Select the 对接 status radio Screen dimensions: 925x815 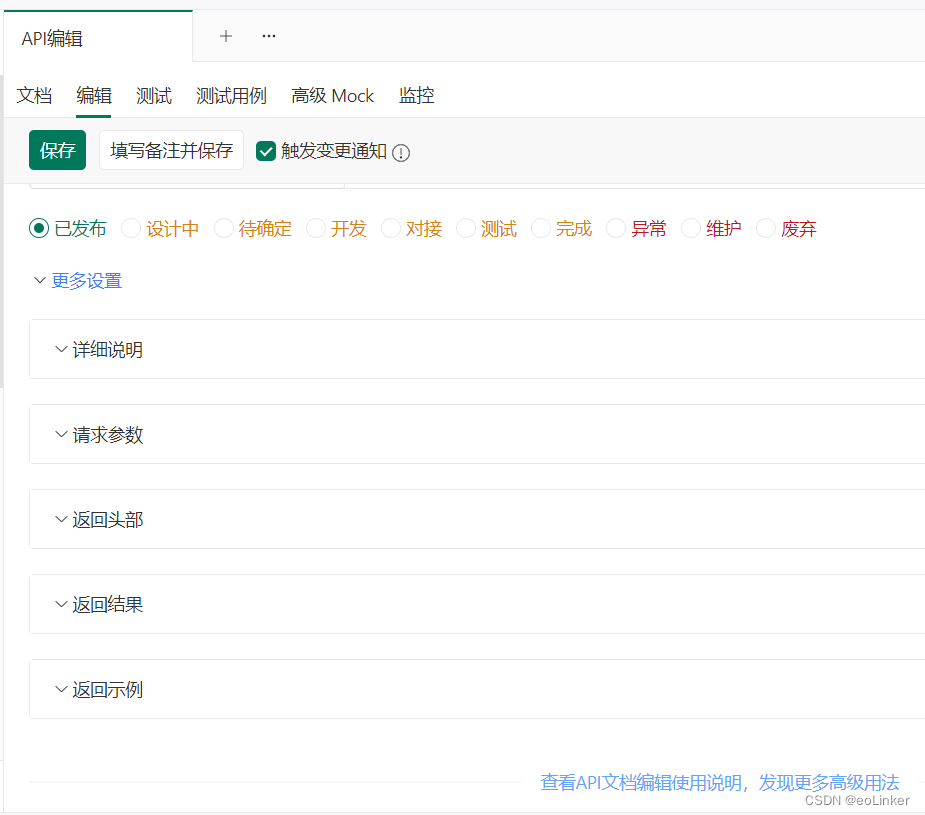(x=391, y=228)
